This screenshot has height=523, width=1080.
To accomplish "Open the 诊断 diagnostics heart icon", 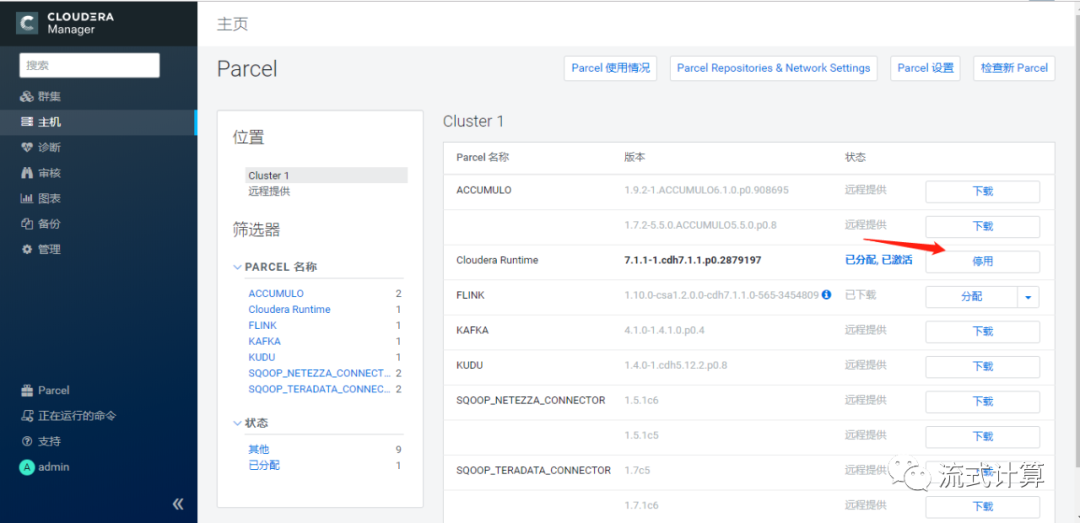I will click(27, 147).
